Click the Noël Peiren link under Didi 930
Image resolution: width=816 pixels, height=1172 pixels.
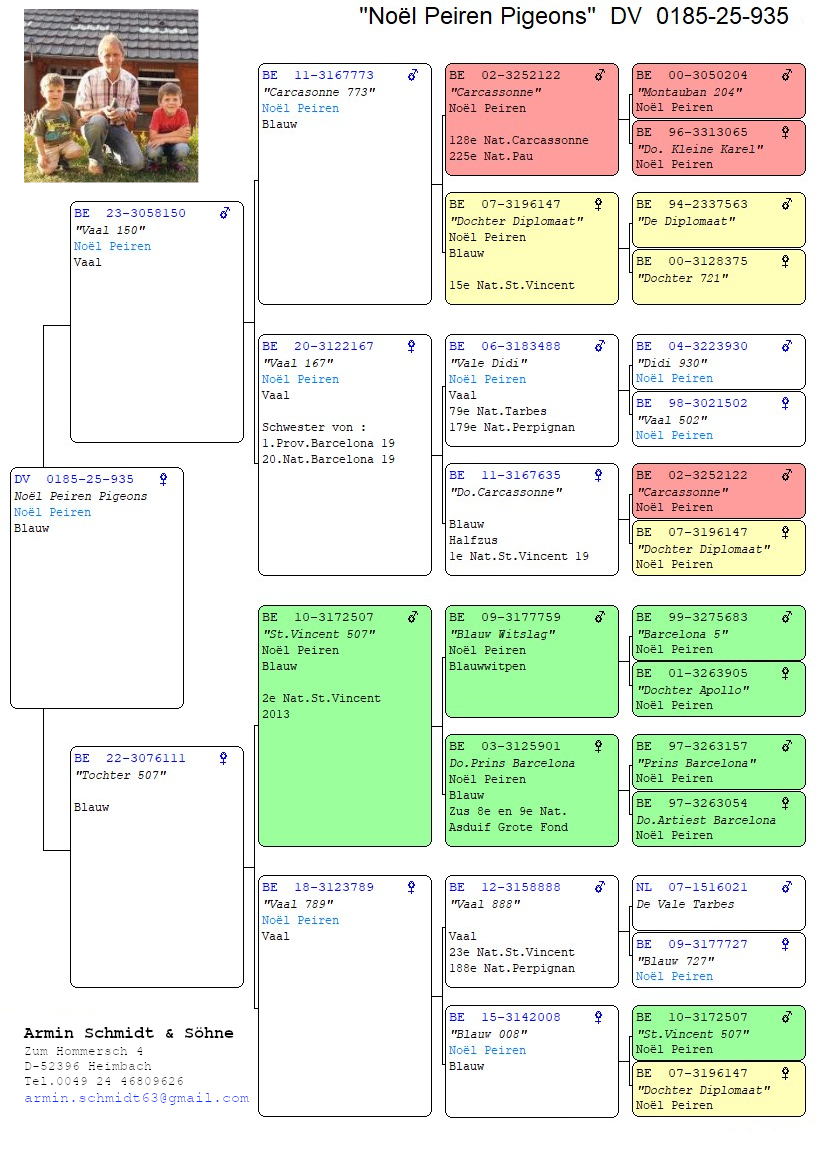click(x=674, y=378)
